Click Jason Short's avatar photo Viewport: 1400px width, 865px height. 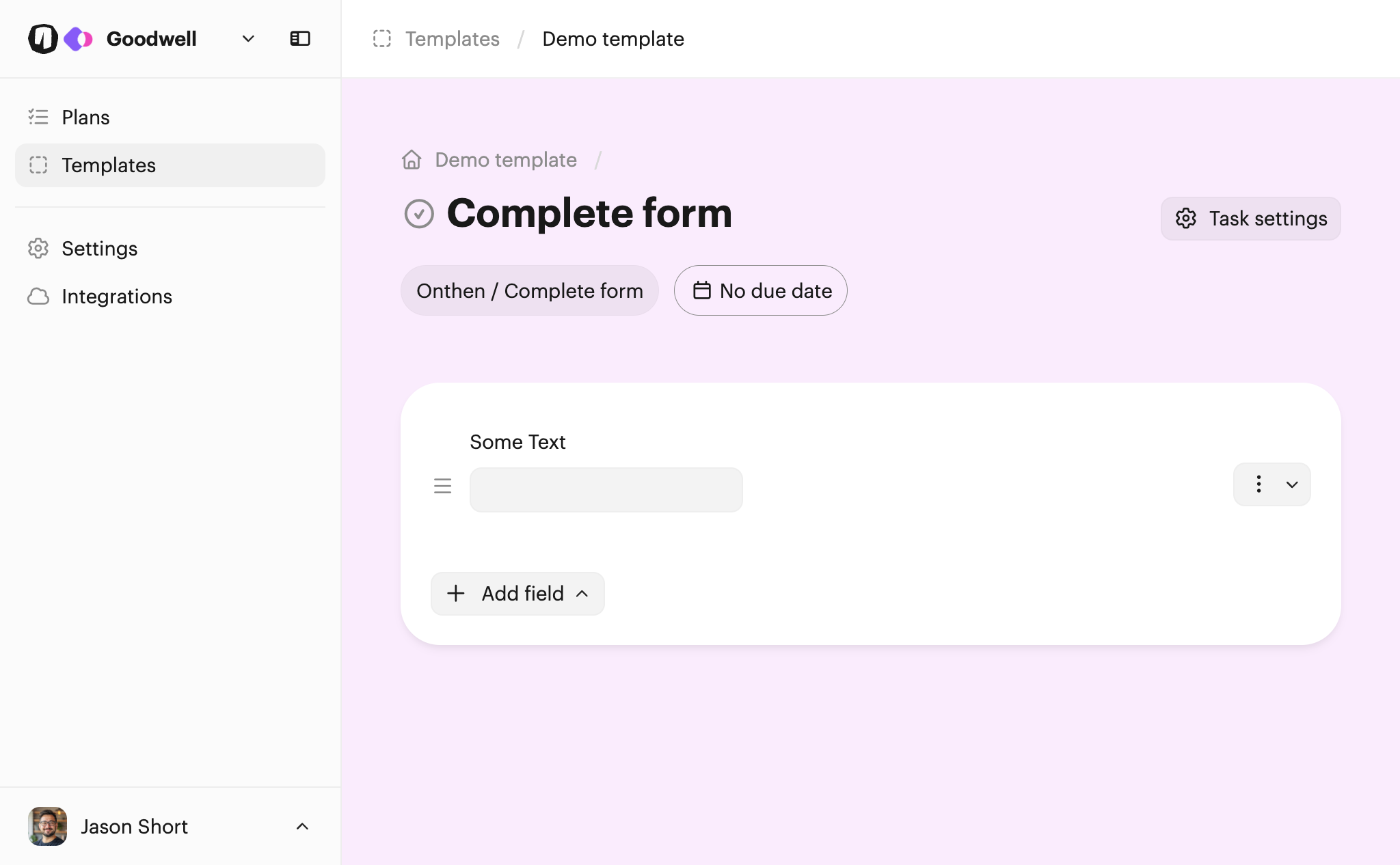point(47,827)
